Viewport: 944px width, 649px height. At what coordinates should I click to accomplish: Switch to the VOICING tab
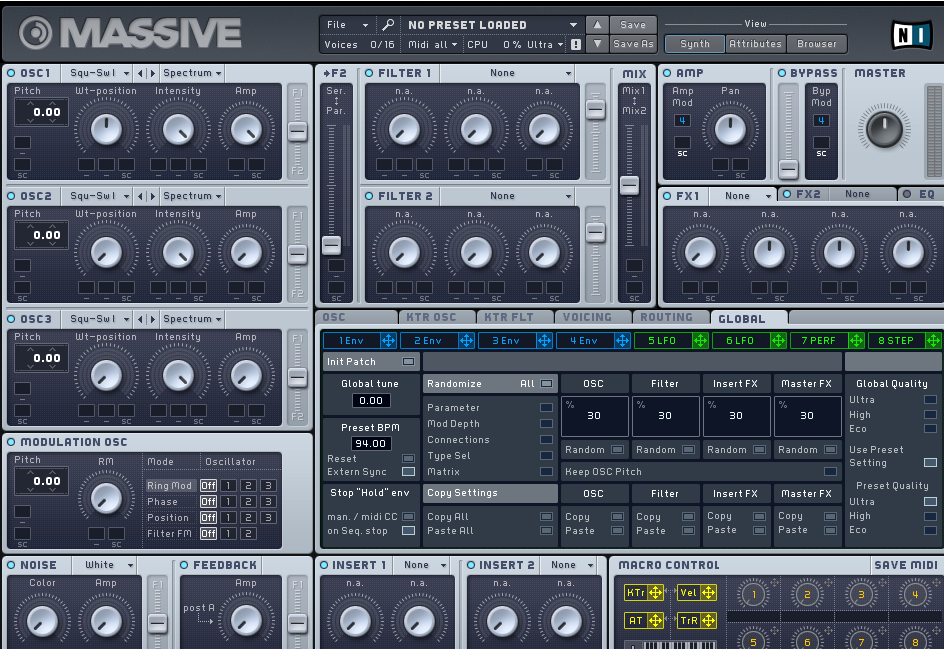pyautogui.click(x=592, y=317)
